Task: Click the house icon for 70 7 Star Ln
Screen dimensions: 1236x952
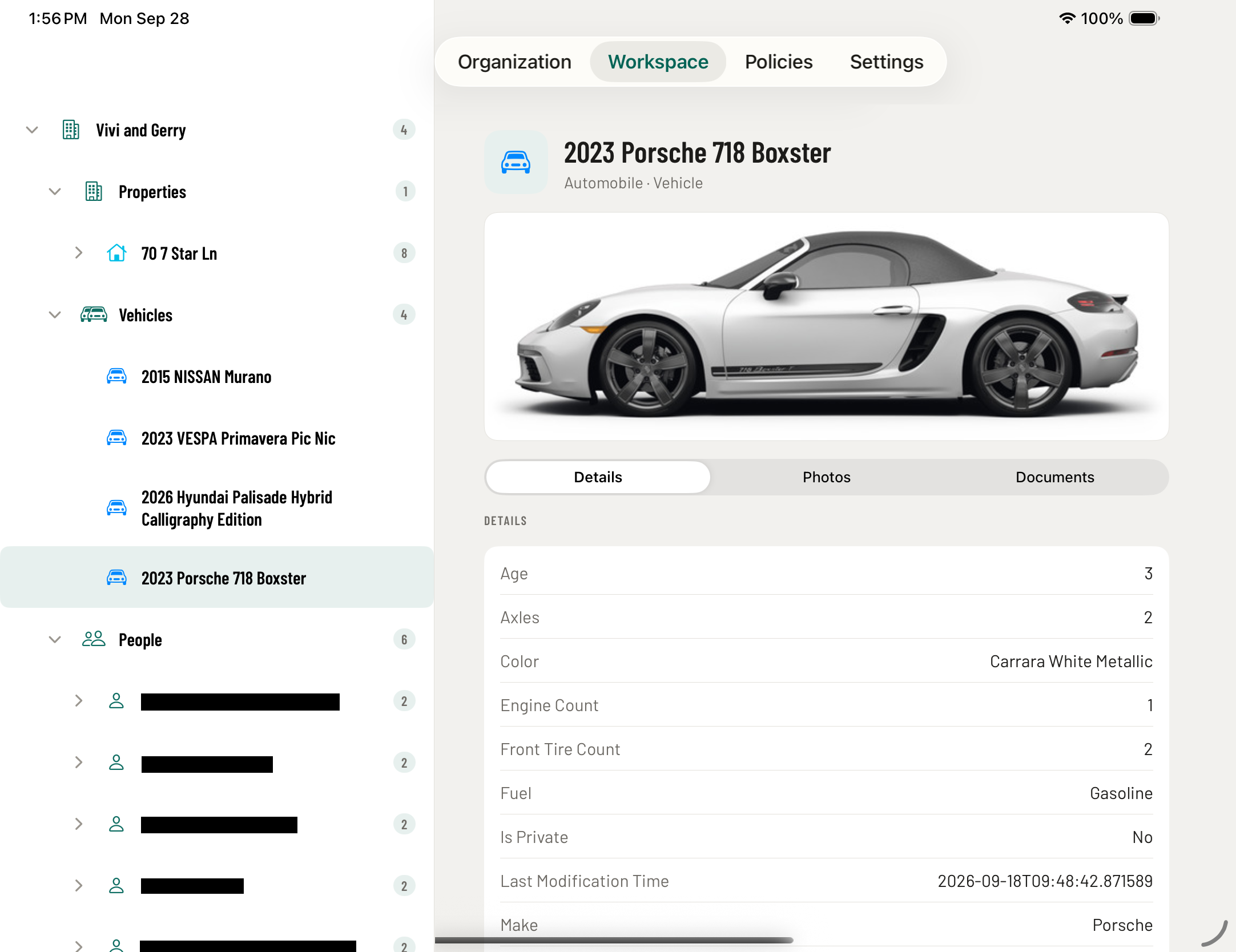Action: coord(116,253)
